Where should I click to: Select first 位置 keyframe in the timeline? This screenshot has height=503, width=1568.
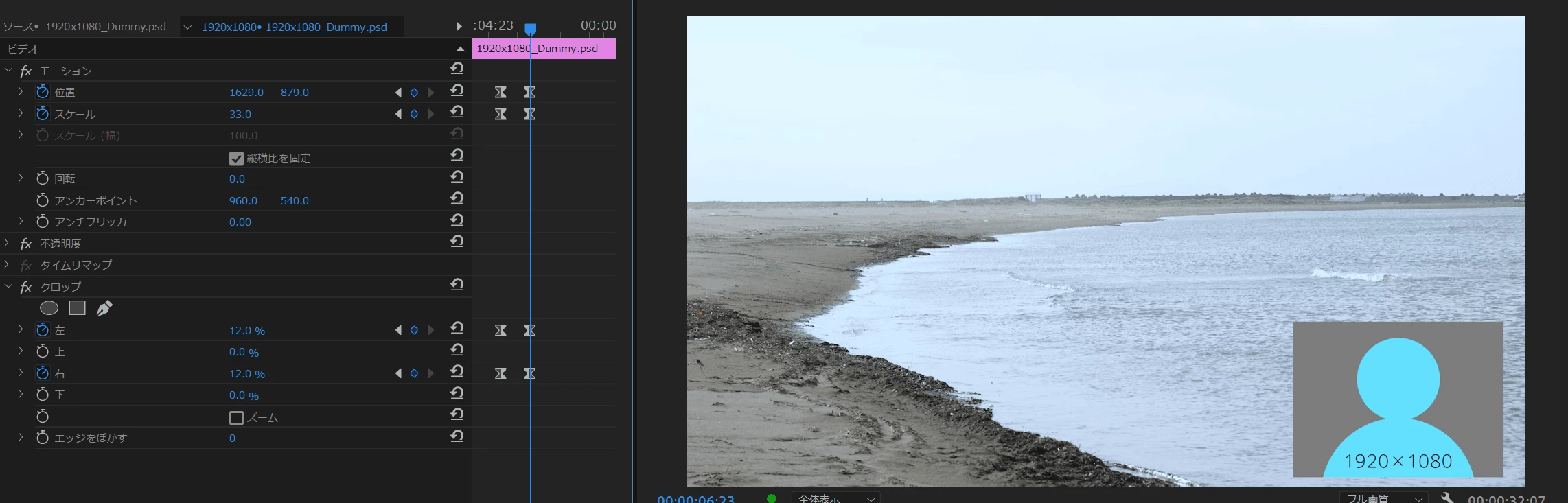point(500,92)
